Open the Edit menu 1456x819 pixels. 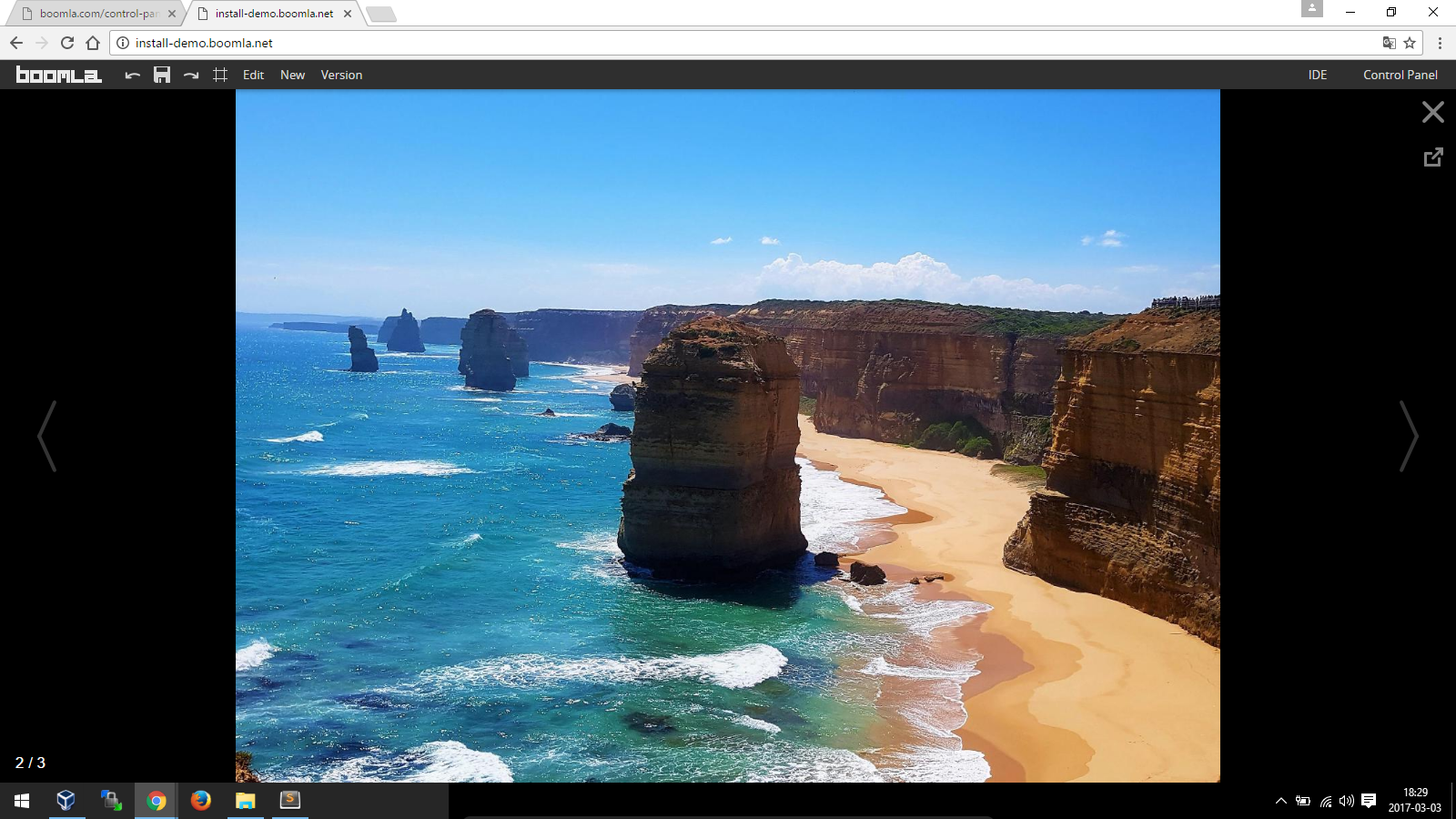[253, 75]
